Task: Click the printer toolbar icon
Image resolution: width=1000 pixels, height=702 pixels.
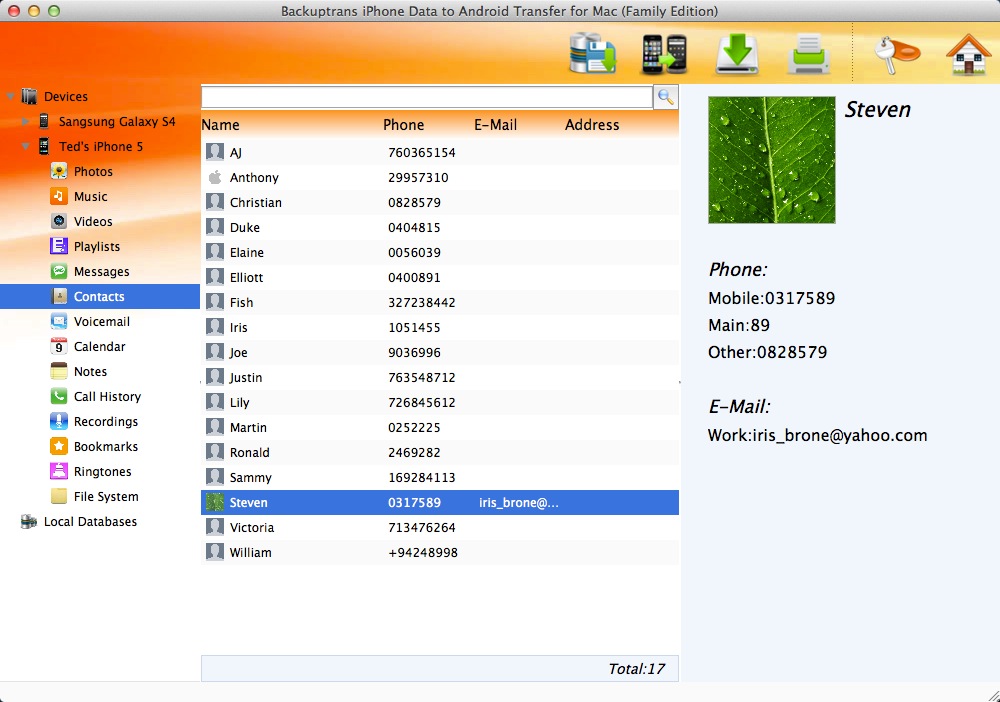Action: pos(809,55)
